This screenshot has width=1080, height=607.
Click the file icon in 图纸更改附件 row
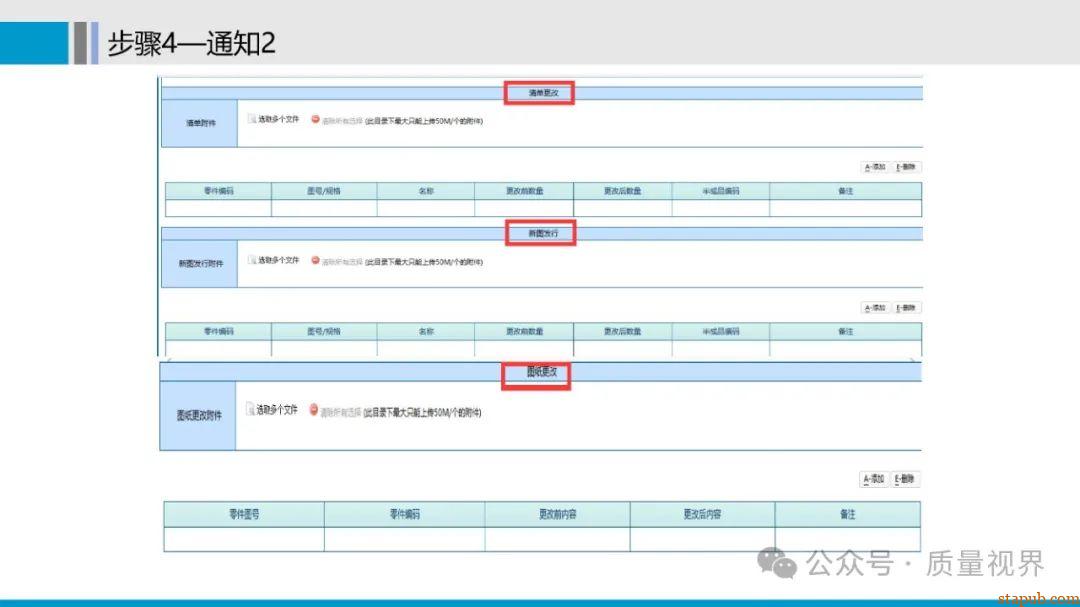[250, 410]
